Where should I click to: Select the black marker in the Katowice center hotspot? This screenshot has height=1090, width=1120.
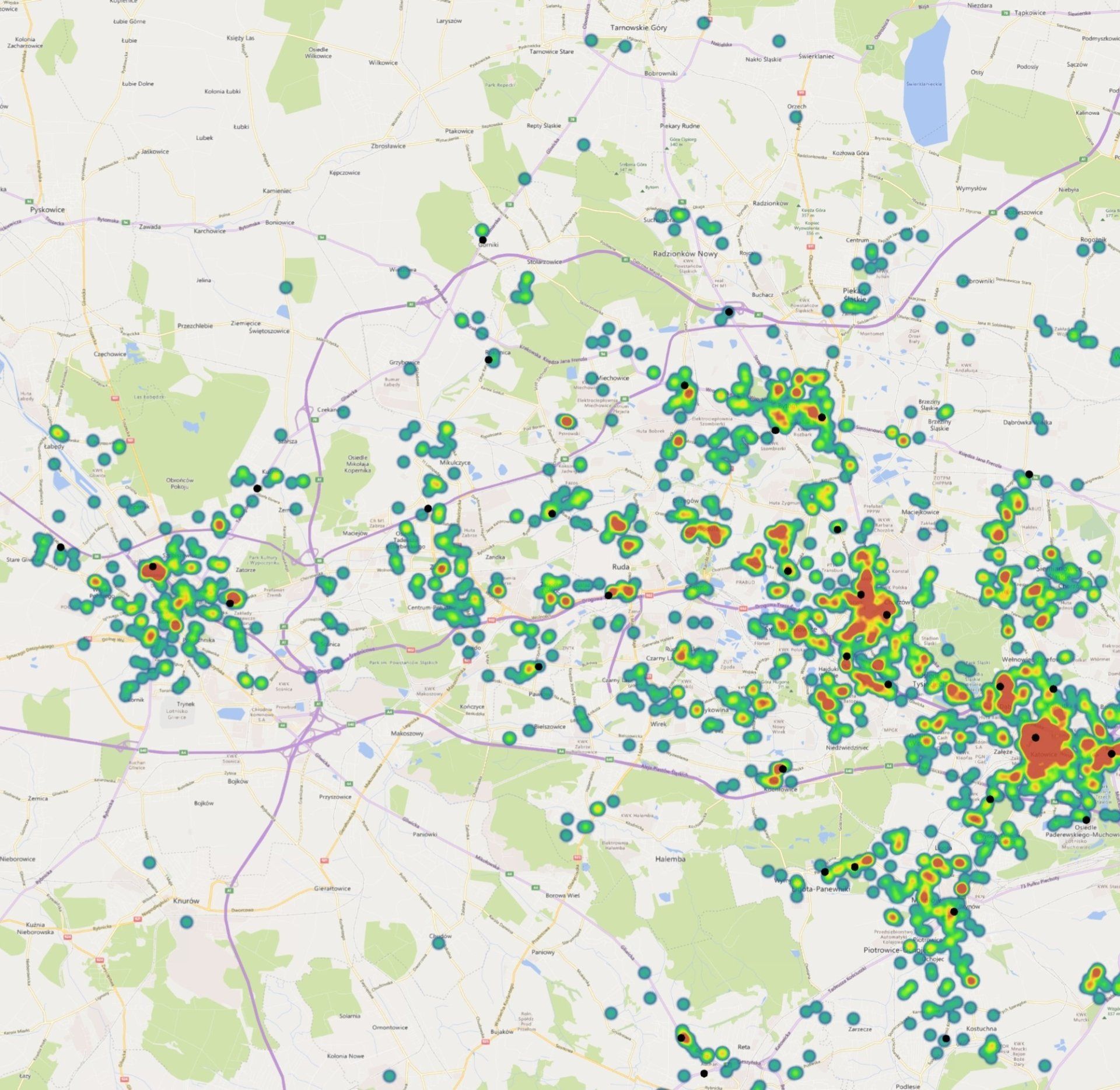(x=1035, y=737)
